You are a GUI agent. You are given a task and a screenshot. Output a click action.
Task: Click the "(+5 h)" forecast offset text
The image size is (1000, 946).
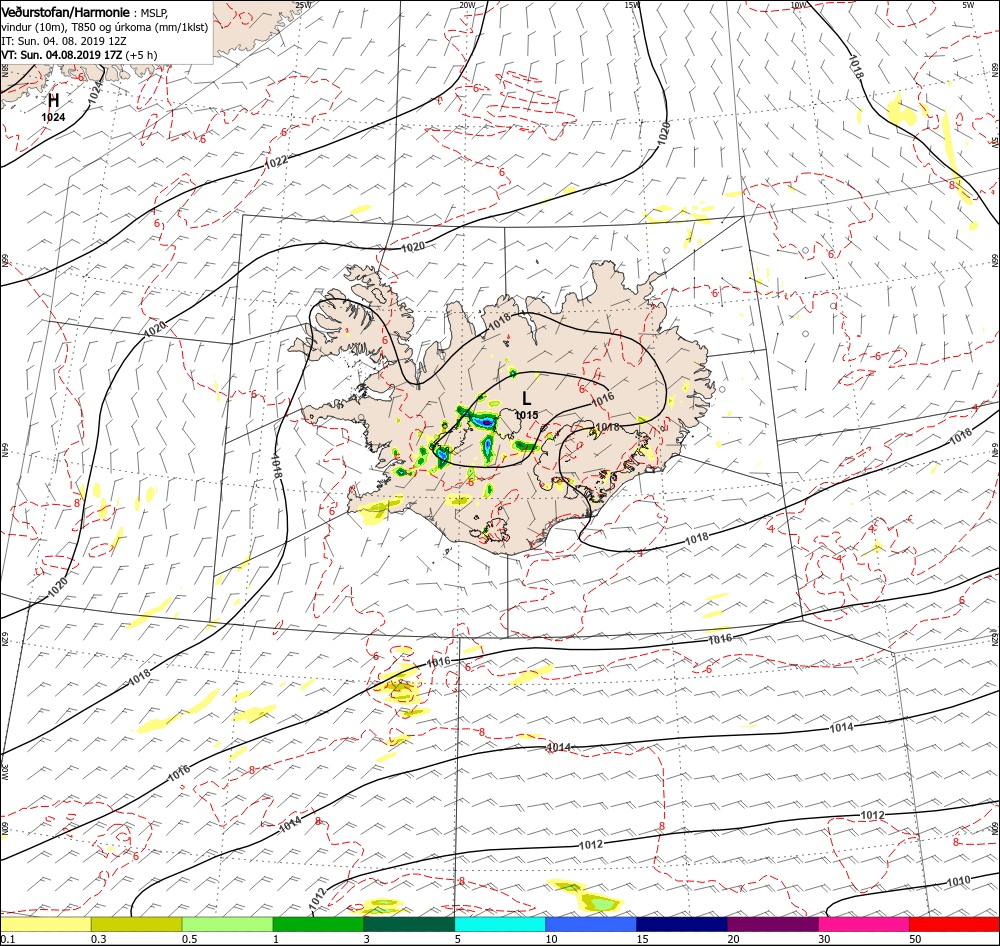tap(141, 55)
